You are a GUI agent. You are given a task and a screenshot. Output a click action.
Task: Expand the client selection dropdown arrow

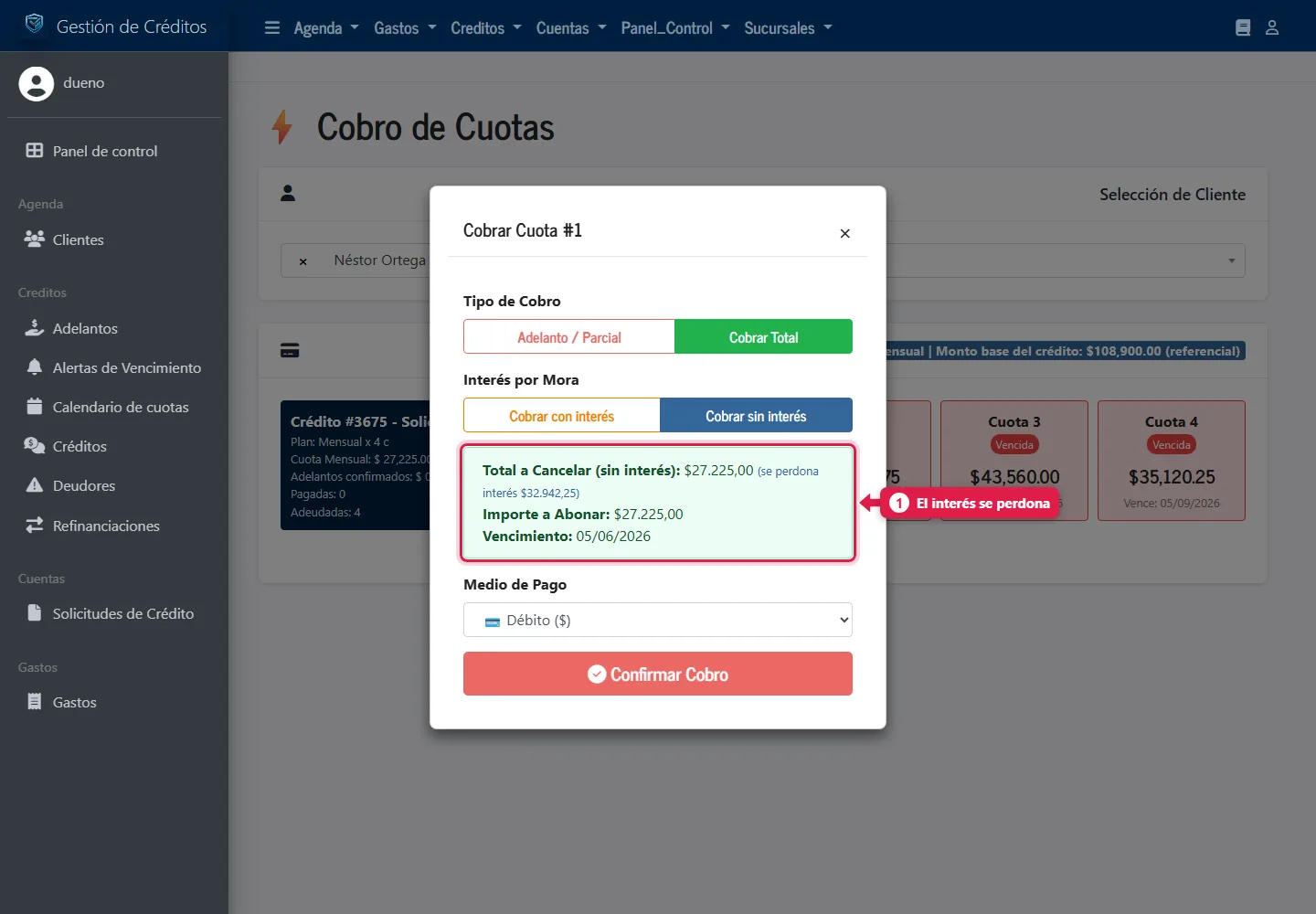(1231, 261)
